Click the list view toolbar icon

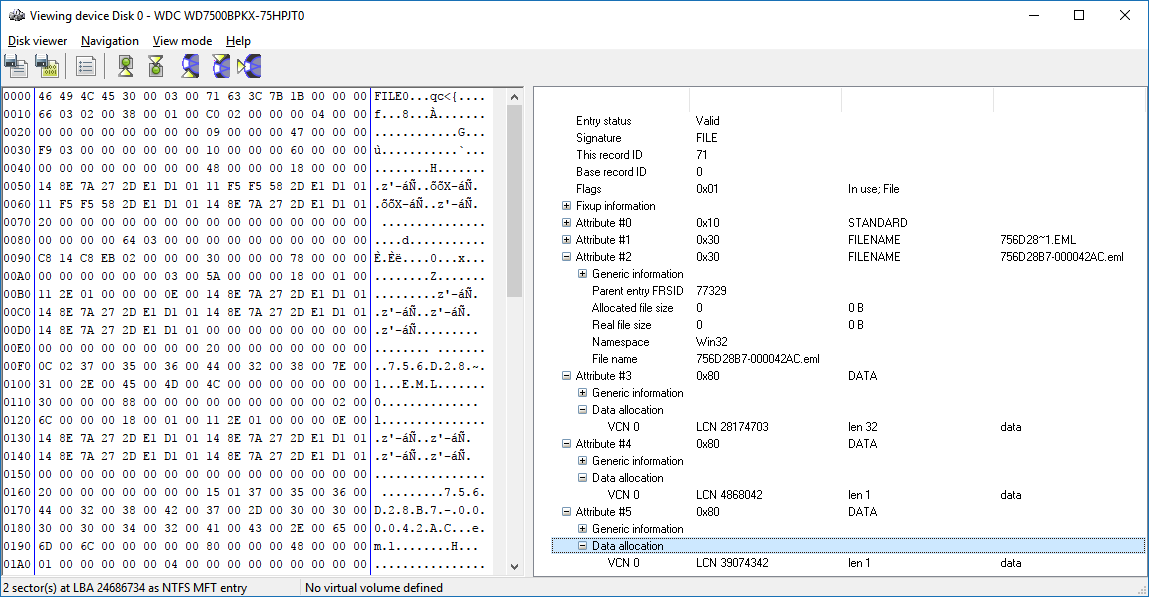click(x=86, y=66)
